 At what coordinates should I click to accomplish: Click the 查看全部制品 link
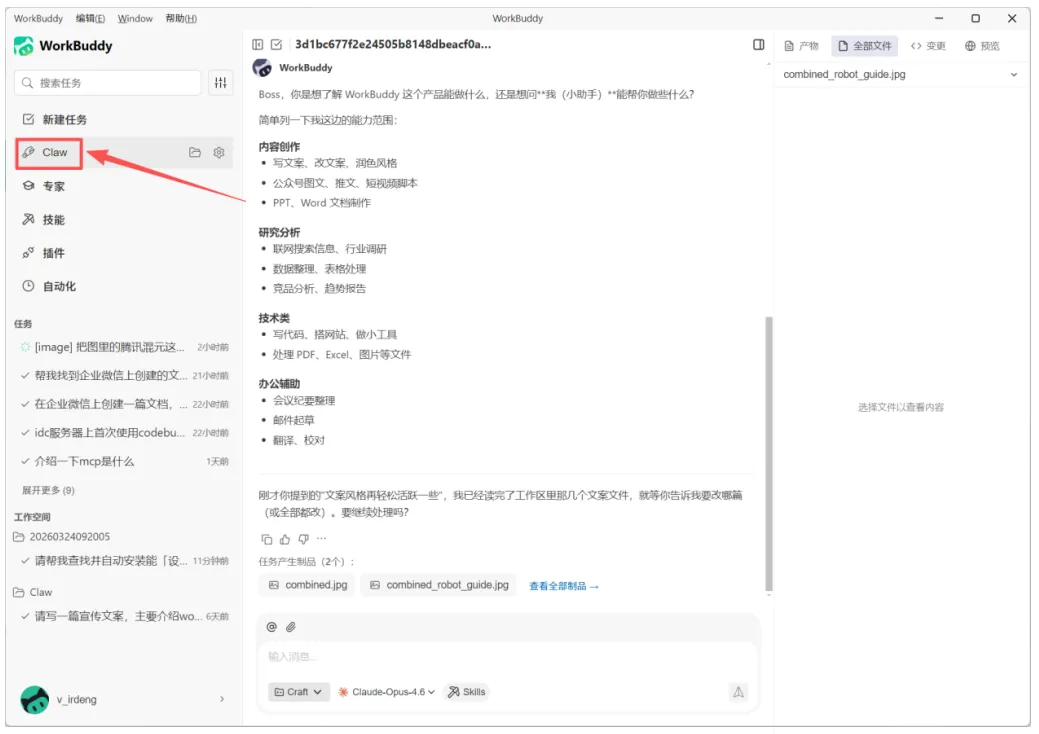[564, 586]
